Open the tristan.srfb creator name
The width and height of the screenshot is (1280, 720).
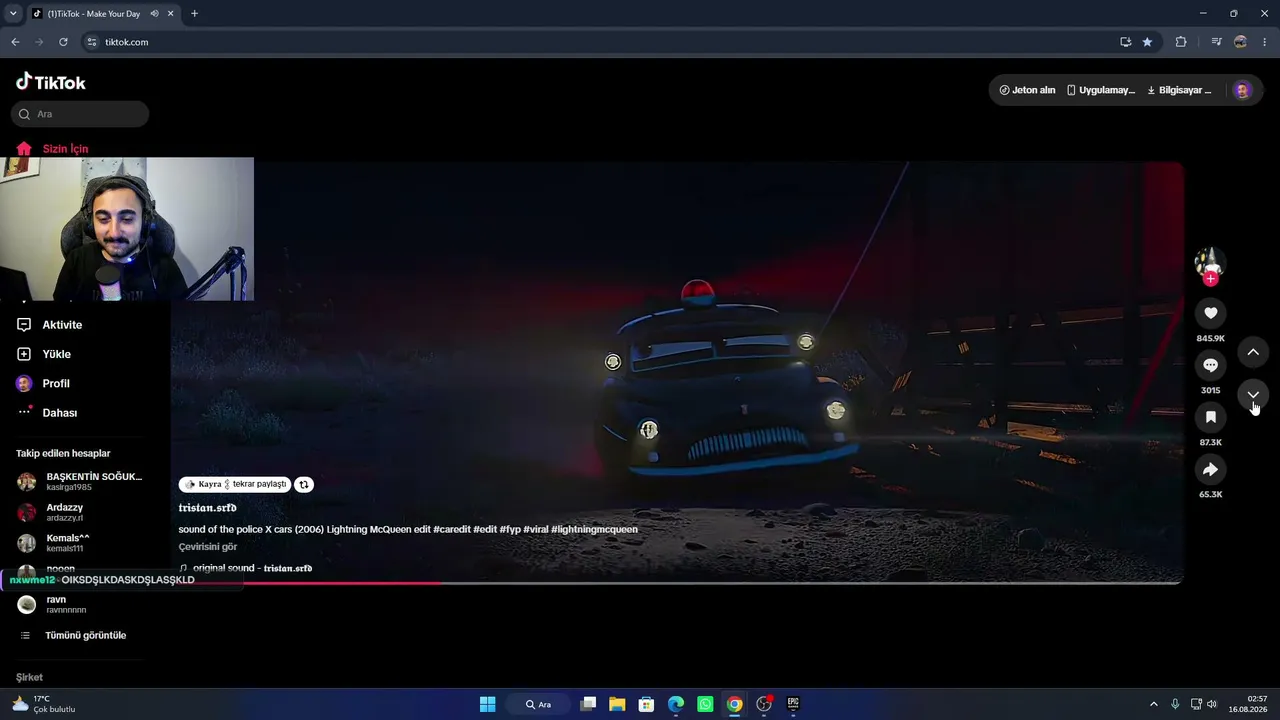pyautogui.click(x=208, y=508)
